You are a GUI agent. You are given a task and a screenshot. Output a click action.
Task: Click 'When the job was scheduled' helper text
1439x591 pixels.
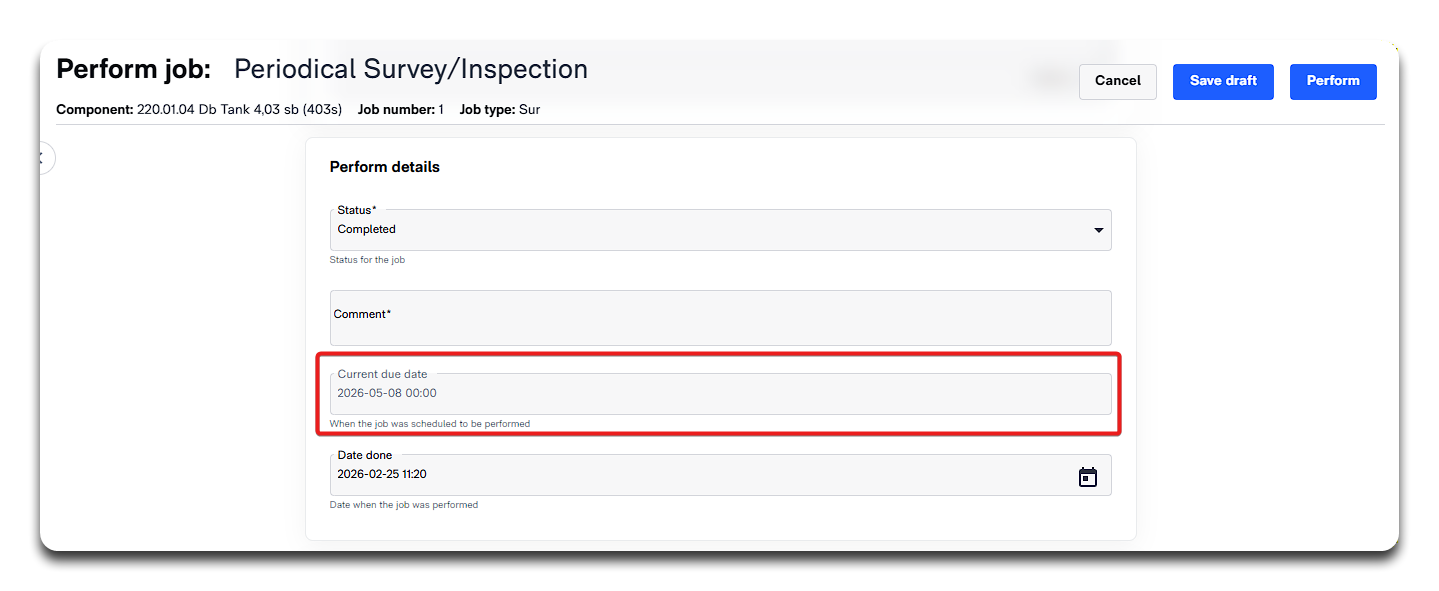[x=429, y=424]
